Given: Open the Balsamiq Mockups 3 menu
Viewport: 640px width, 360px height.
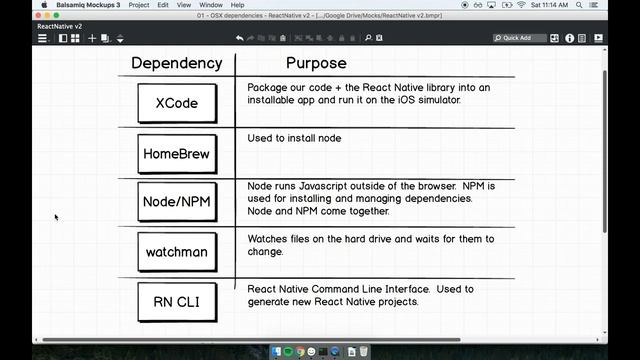Looking at the screenshot, I should click(88, 5).
